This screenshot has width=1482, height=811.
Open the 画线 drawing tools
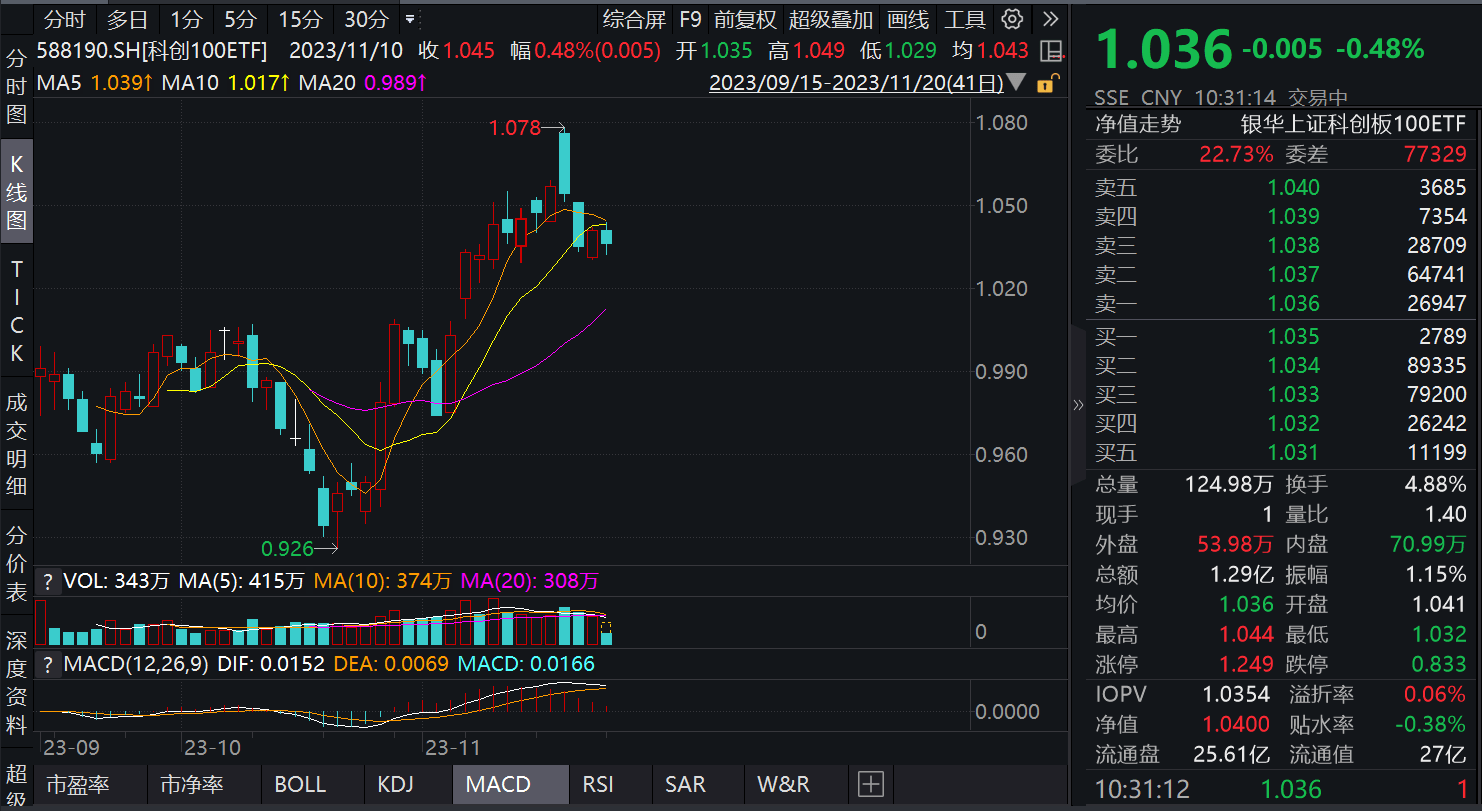point(908,19)
